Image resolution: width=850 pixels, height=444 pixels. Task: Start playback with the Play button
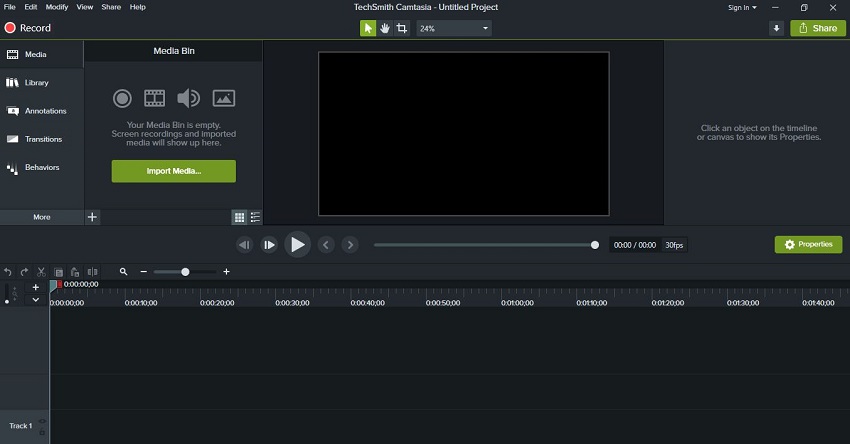[297, 244]
